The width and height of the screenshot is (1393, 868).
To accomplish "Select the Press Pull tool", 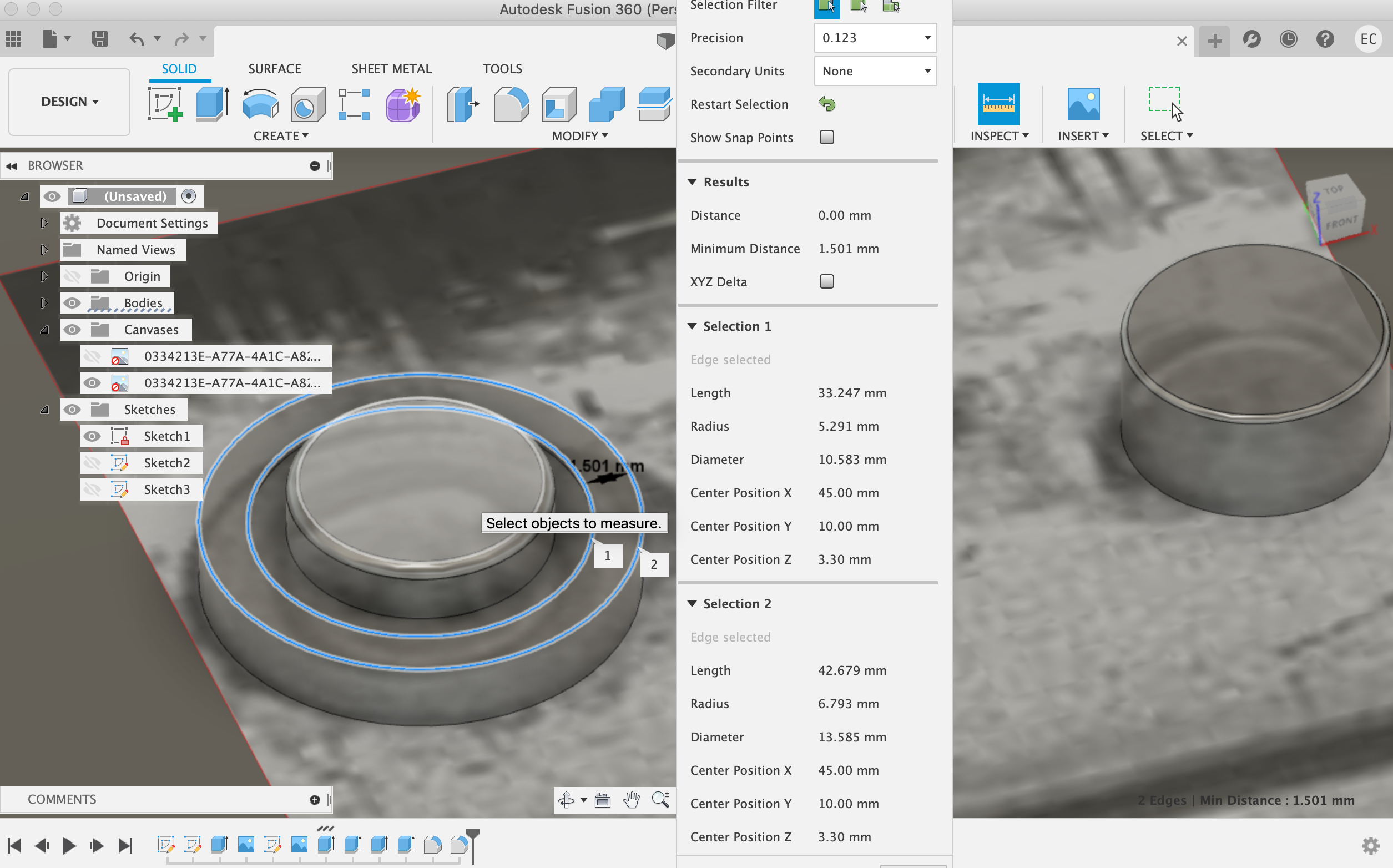I will 463,104.
